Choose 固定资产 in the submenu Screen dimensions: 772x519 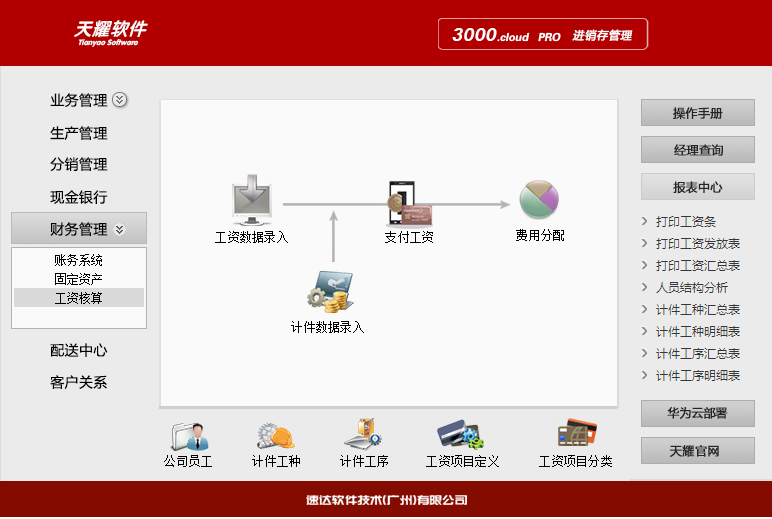point(79,279)
